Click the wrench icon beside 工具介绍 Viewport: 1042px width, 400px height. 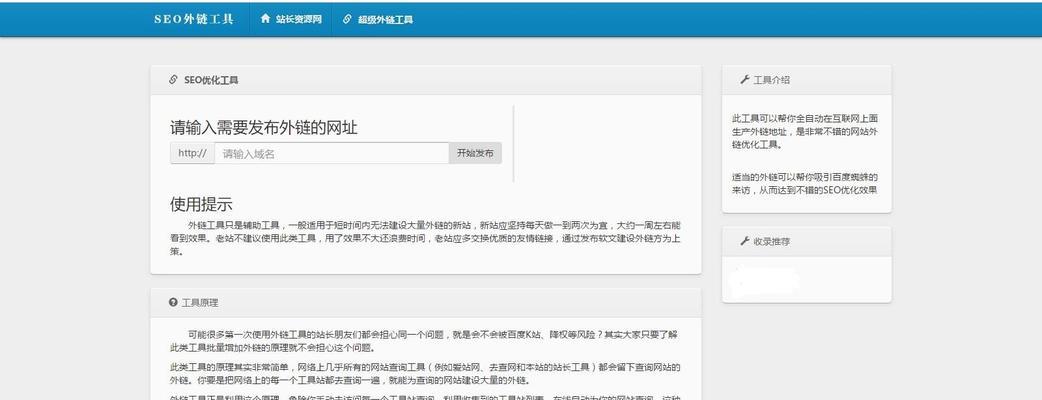click(744, 80)
